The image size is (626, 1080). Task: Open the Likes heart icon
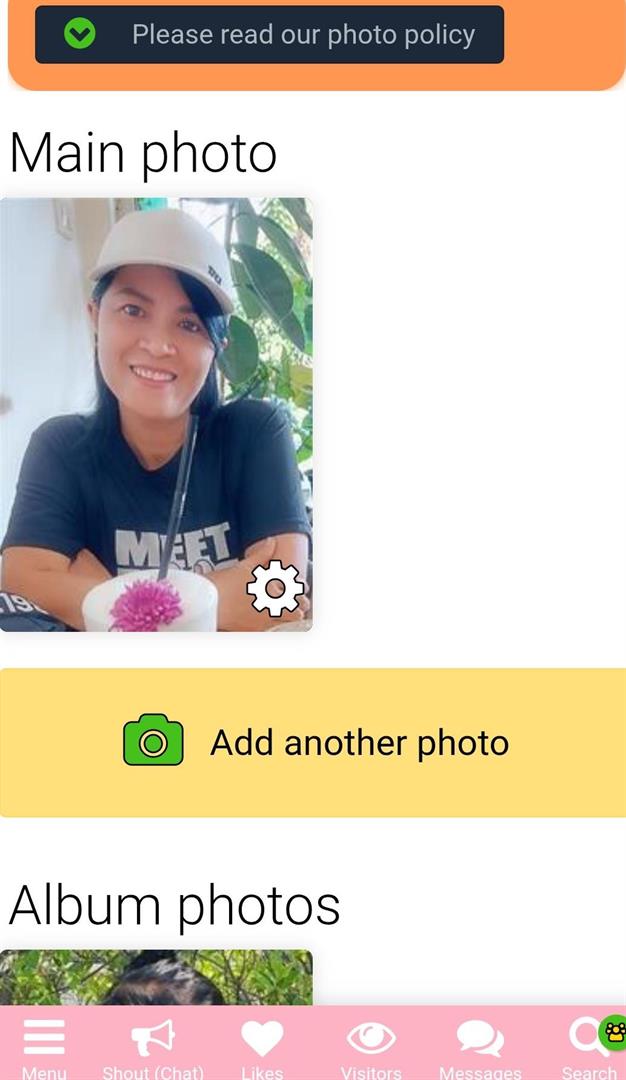pos(262,1038)
